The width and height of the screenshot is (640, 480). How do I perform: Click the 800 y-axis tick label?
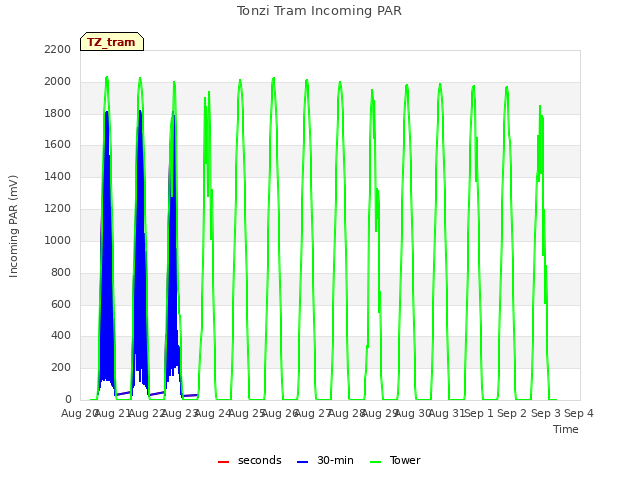coord(61,272)
